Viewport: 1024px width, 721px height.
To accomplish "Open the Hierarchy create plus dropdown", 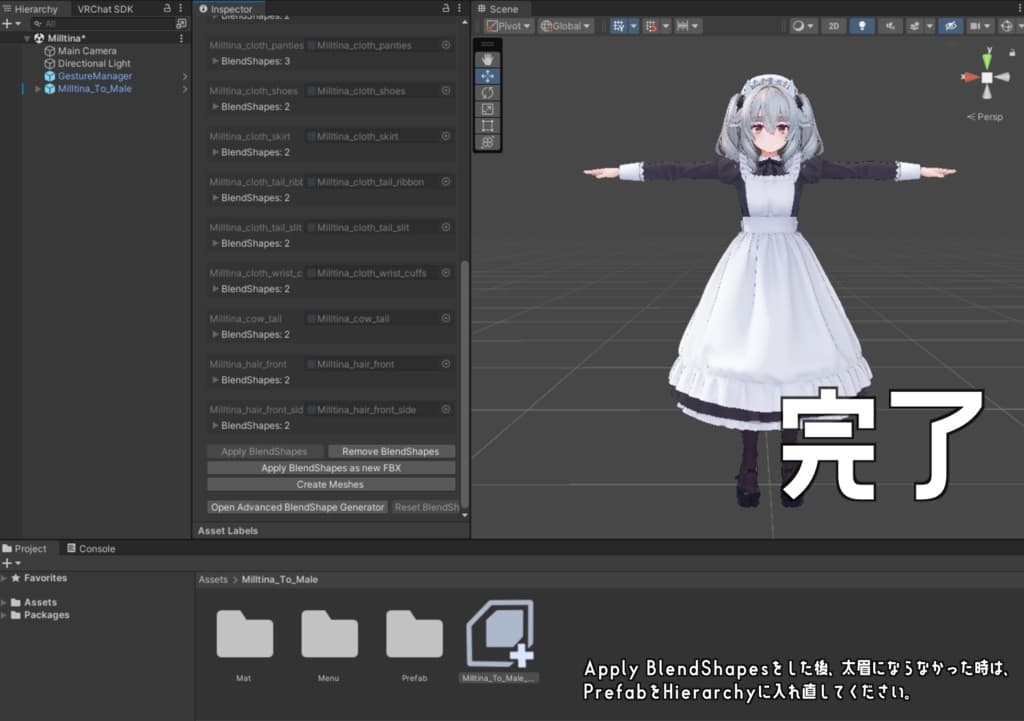I will click(12, 24).
